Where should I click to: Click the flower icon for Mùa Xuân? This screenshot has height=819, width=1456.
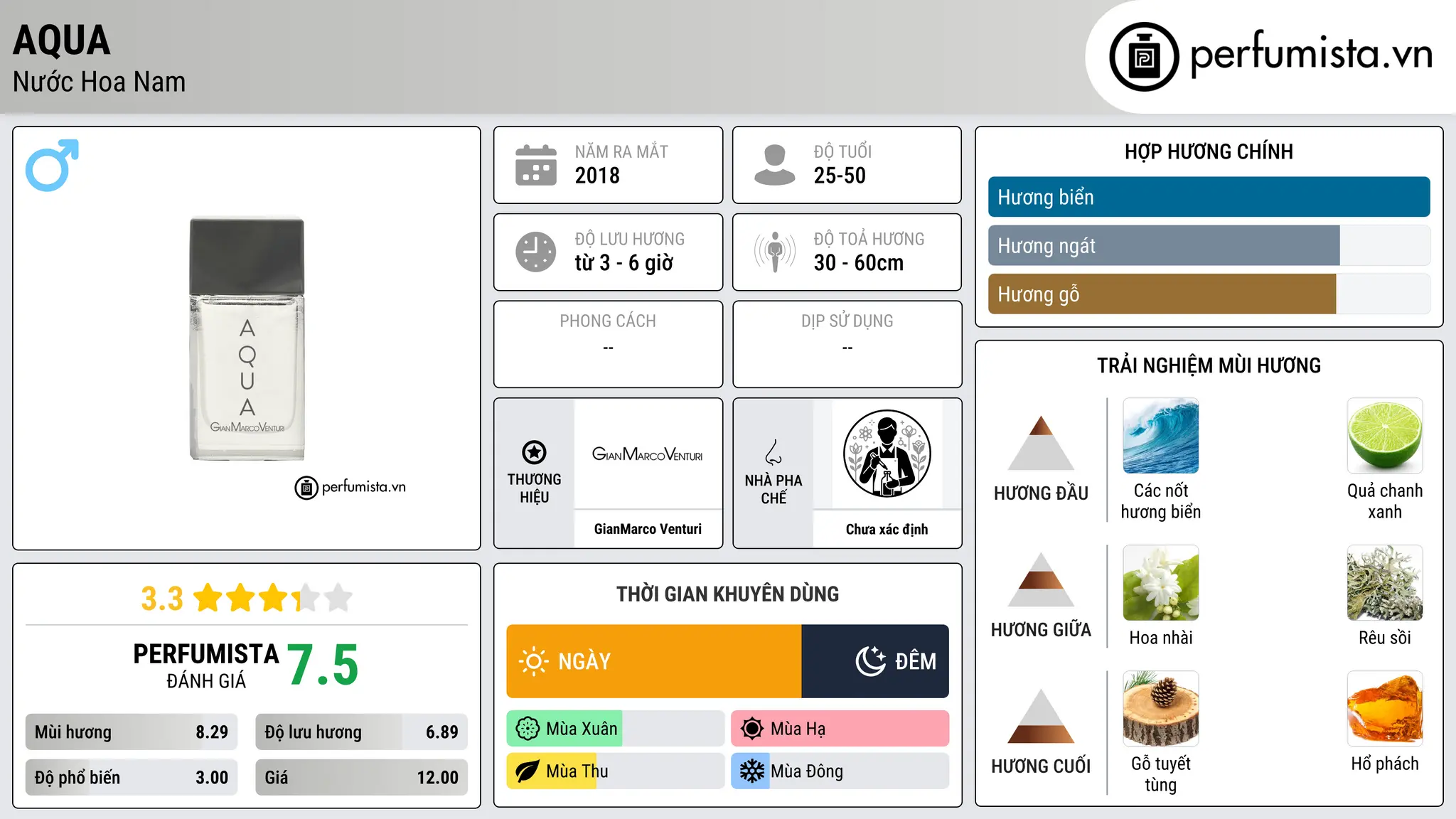(528, 729)
